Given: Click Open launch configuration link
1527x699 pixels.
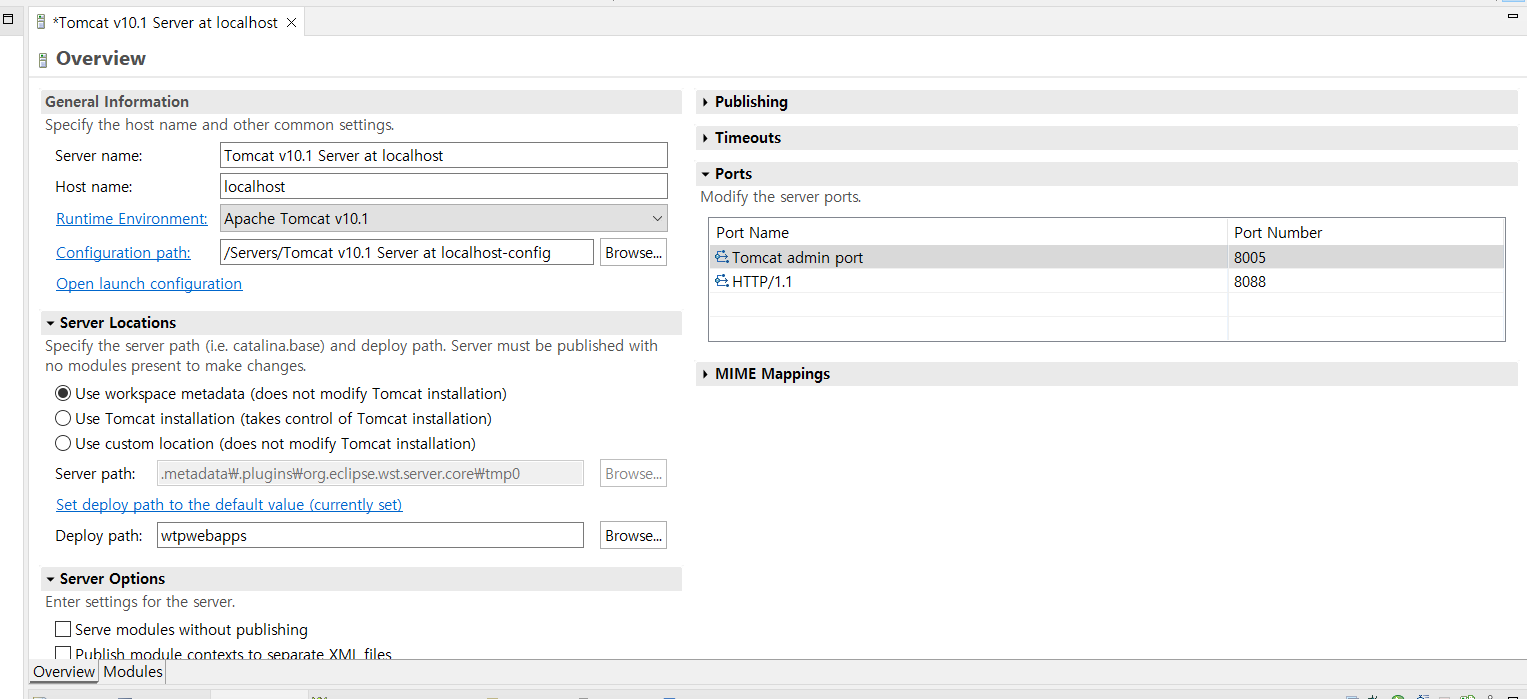Looking at the screenshot, I should click(x=149, y=284).
